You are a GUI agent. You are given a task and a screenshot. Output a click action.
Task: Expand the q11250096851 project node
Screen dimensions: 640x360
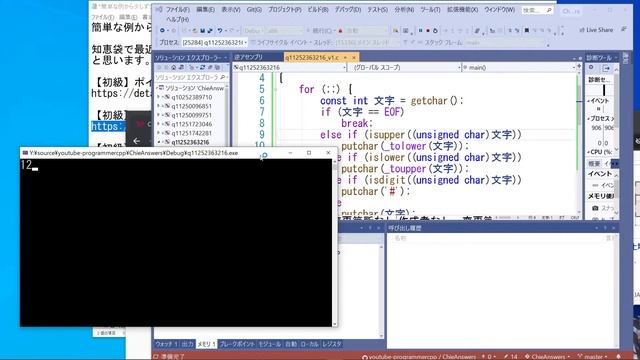point(158,106)
